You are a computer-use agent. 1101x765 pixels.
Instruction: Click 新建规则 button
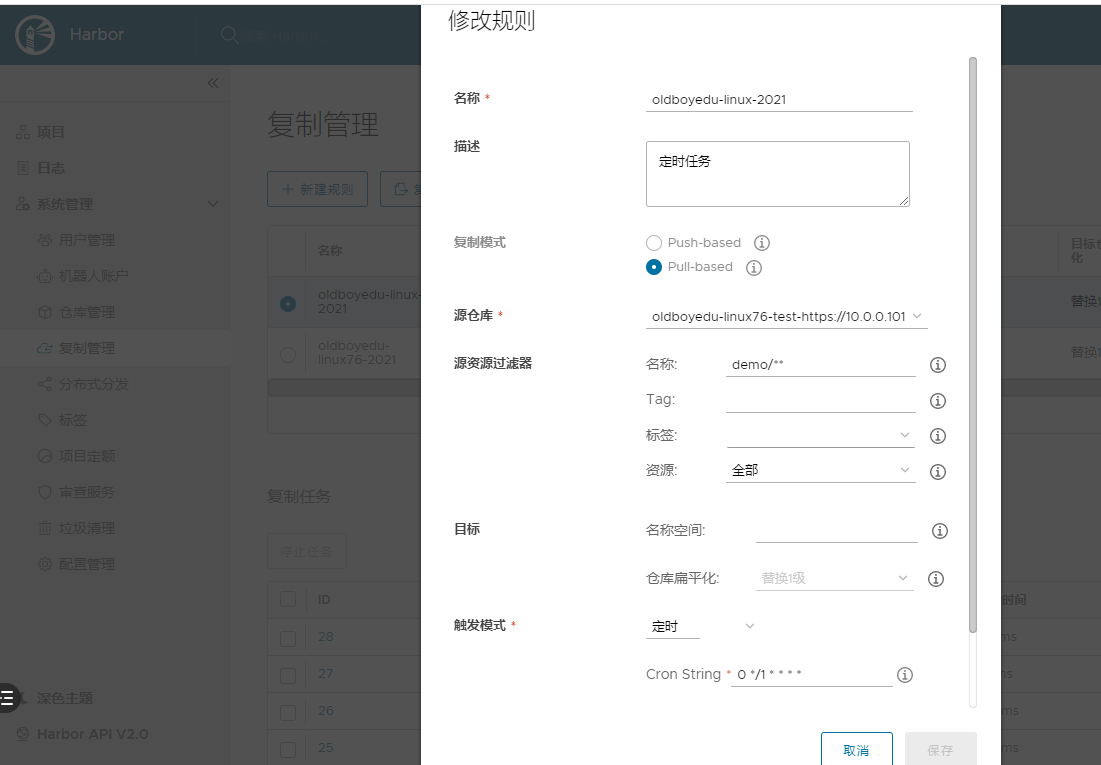[x=317, y=189]
